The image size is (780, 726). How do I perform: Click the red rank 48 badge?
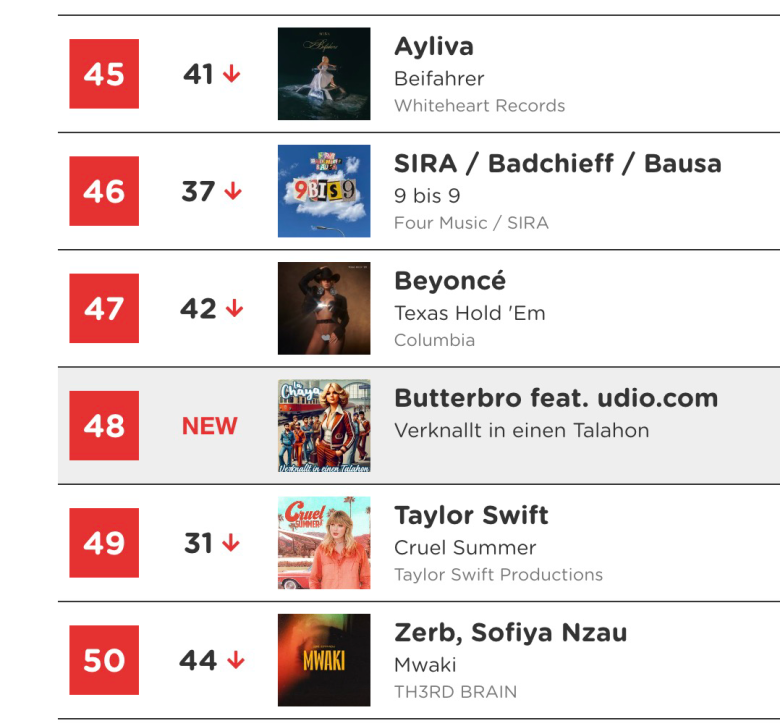coord(104,425)
